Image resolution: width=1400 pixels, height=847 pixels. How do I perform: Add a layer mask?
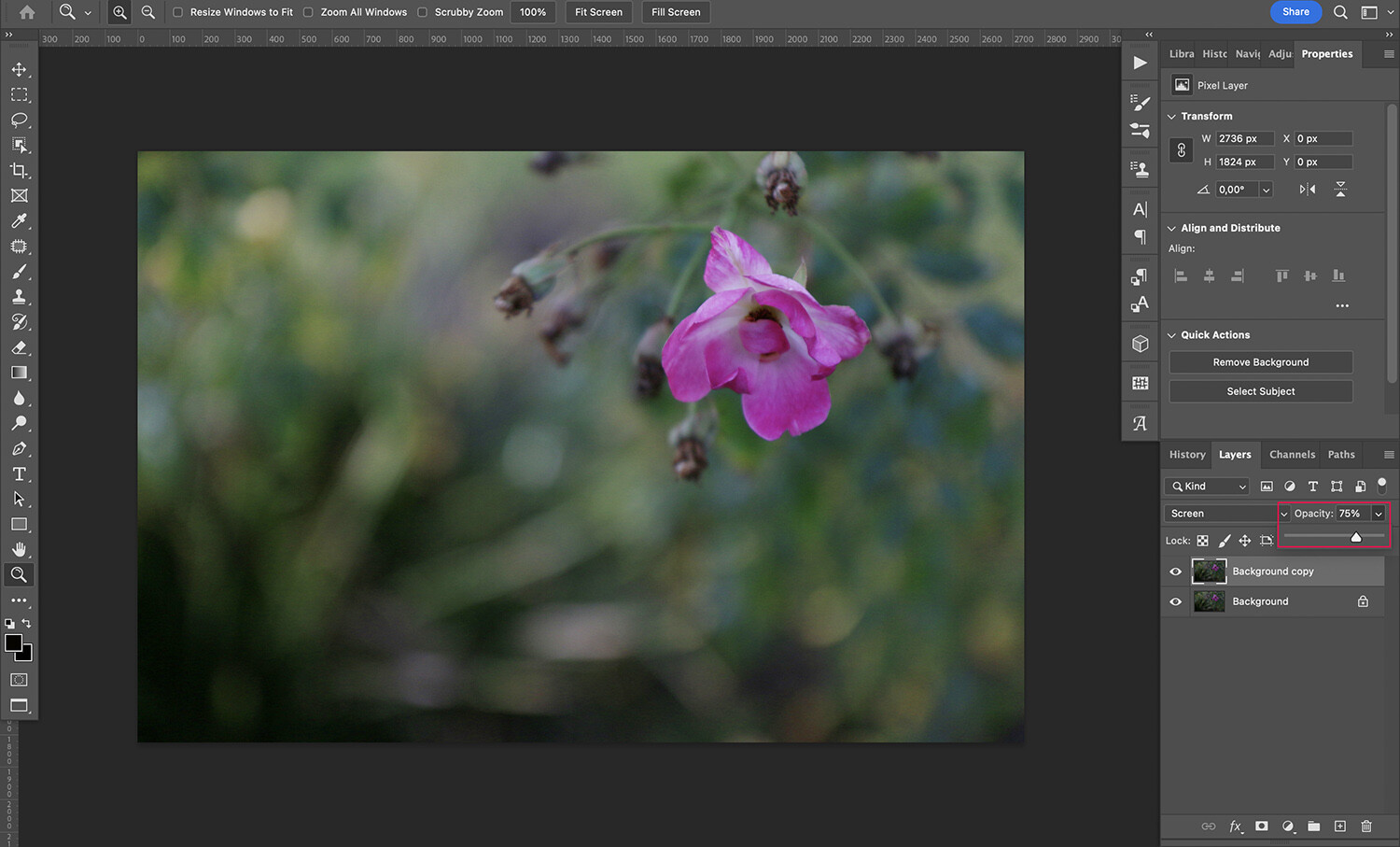click(1261, 826)
